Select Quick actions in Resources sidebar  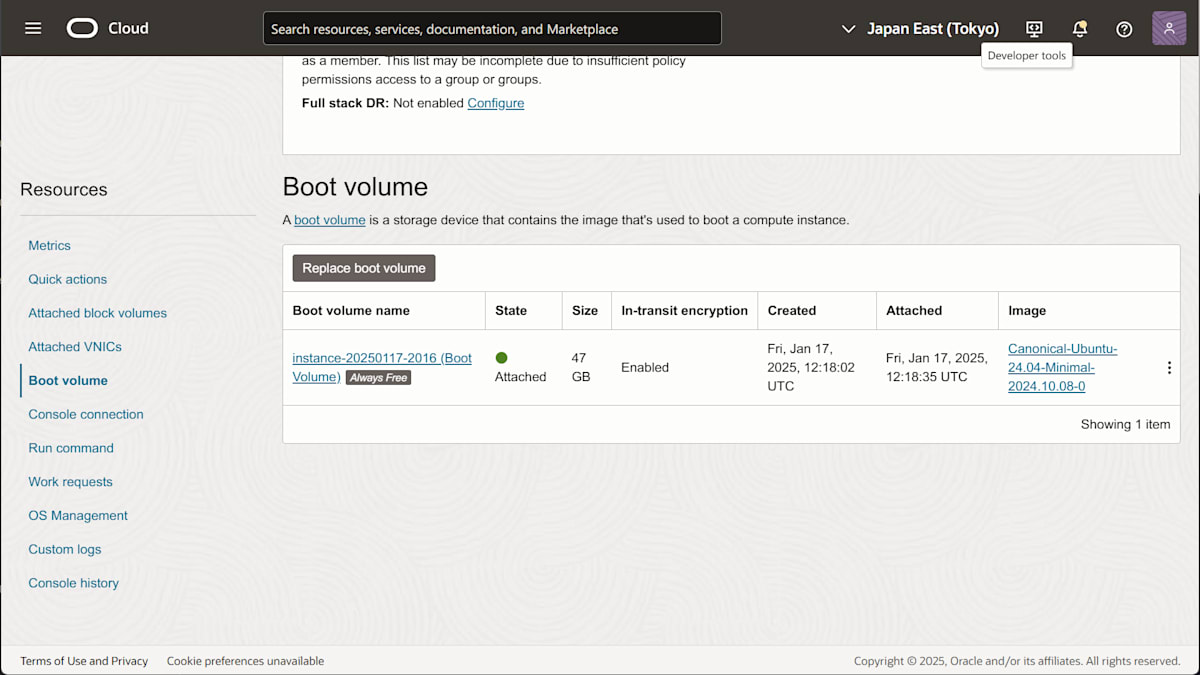(x=67, y=279)
